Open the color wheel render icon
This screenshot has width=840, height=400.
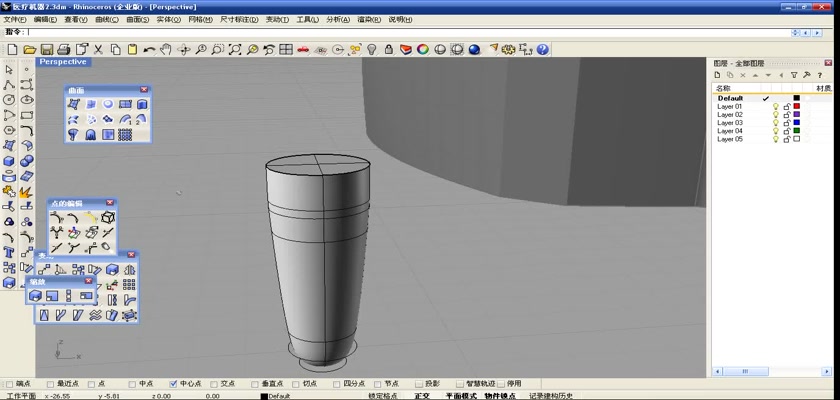(x=423, y=49)
